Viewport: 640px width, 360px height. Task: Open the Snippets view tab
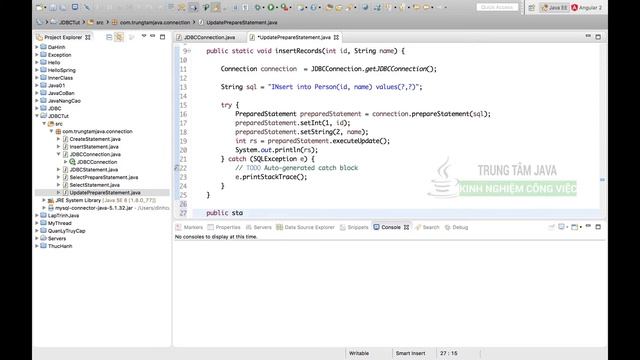point(354,227)
